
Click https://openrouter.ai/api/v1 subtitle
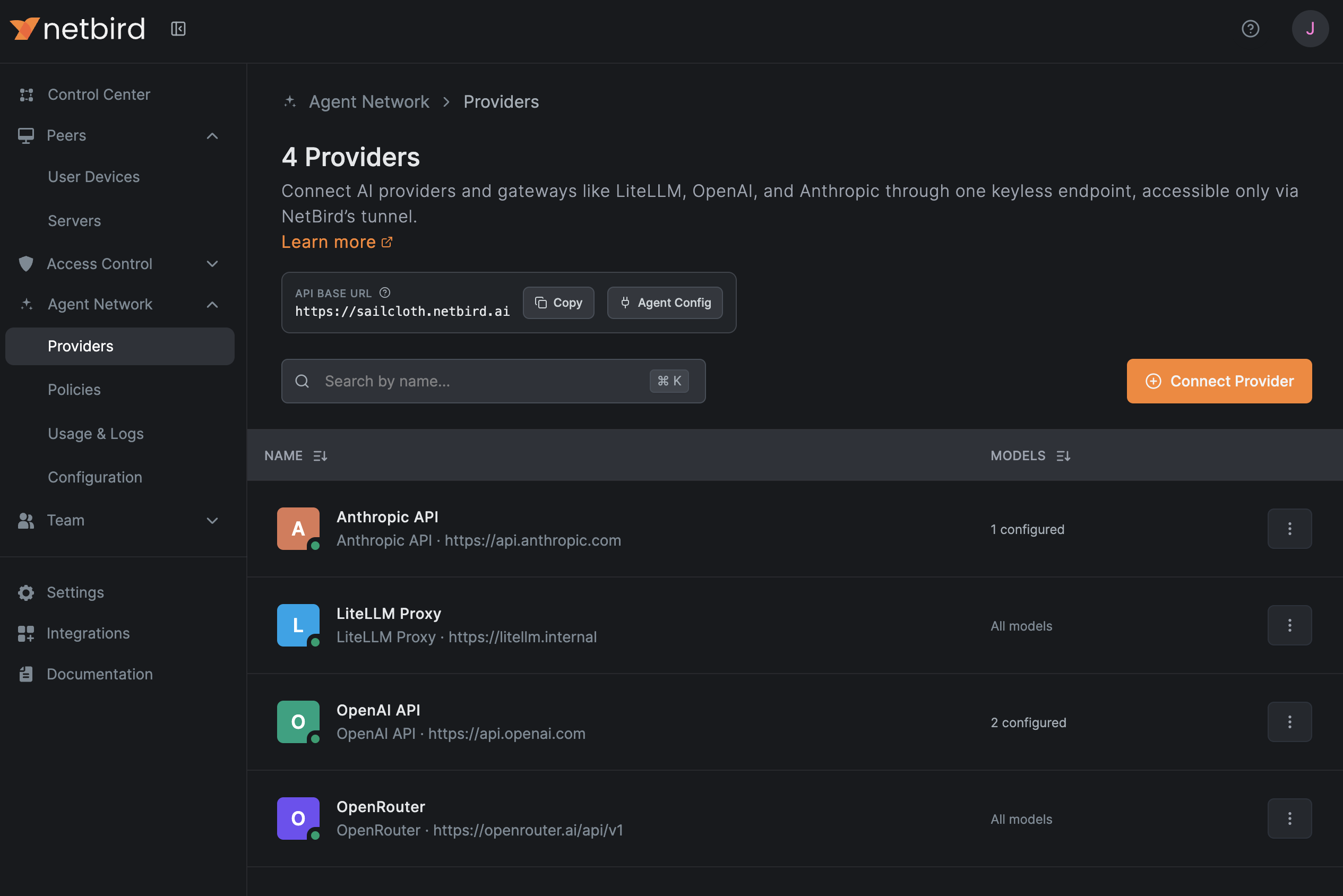coord(528,830)
